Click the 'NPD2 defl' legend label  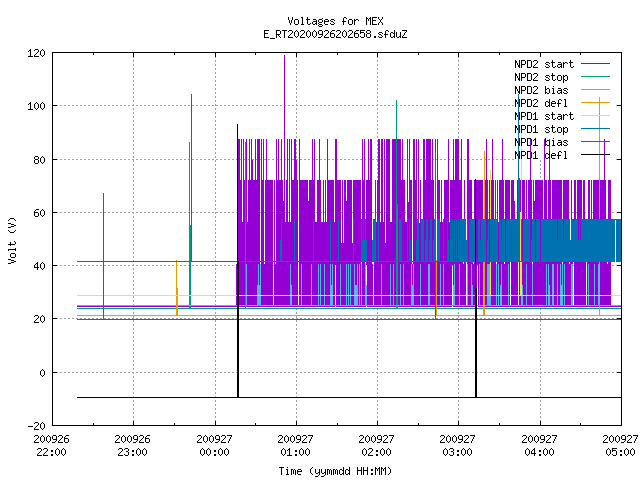(541, 103)
